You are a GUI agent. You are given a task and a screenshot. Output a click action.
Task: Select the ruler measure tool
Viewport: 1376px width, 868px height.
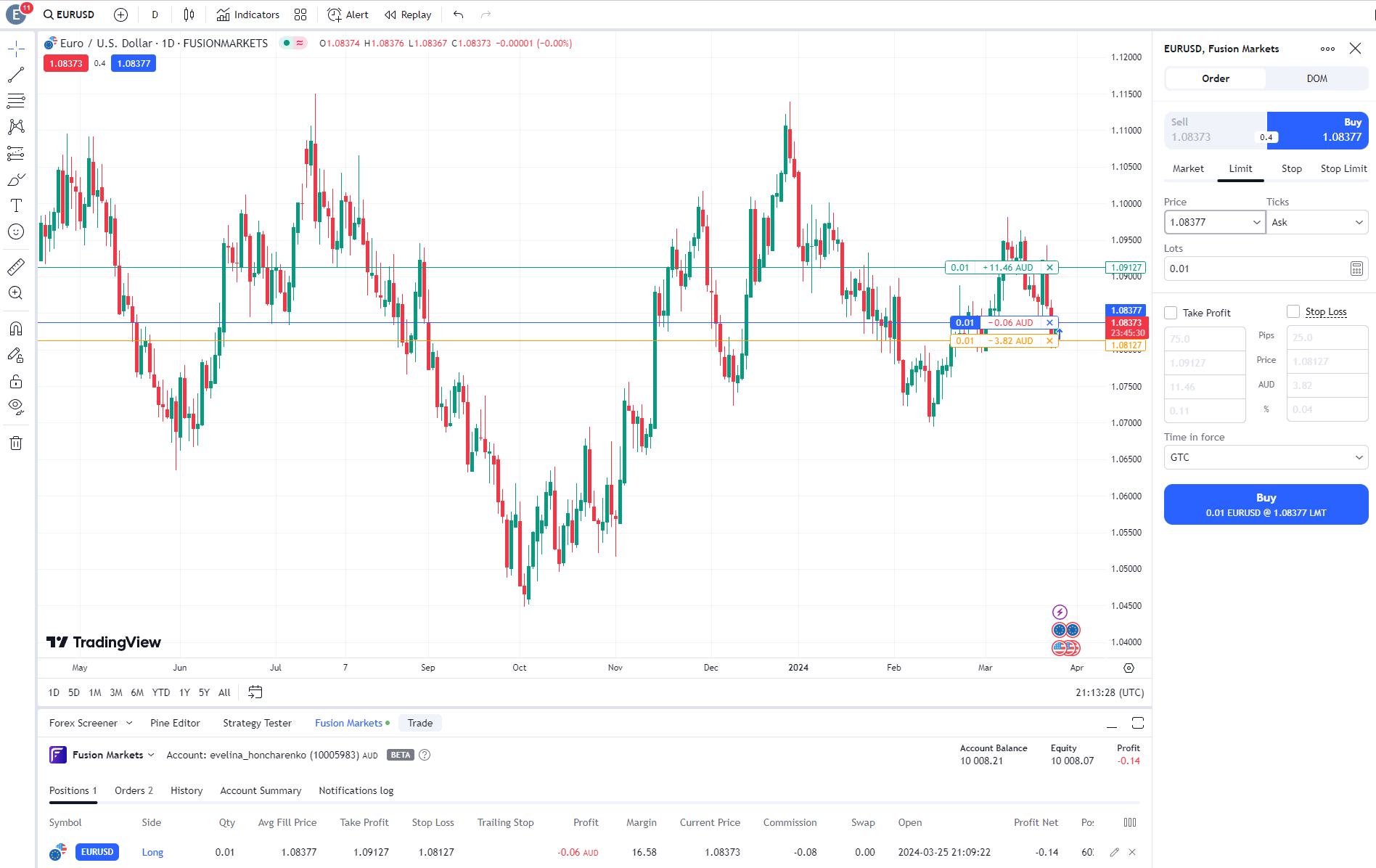[x=16, y=267]
